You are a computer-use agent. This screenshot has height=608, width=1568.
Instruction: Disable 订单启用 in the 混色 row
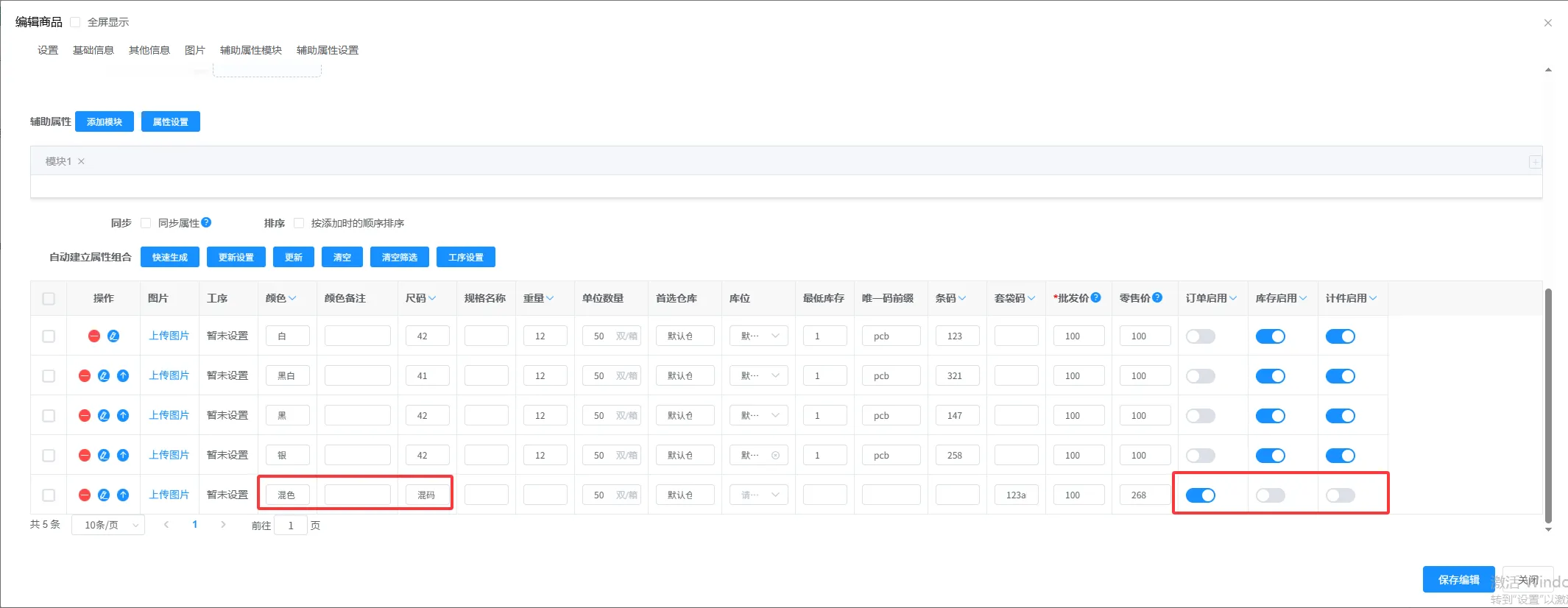[x=1201, y=495]
